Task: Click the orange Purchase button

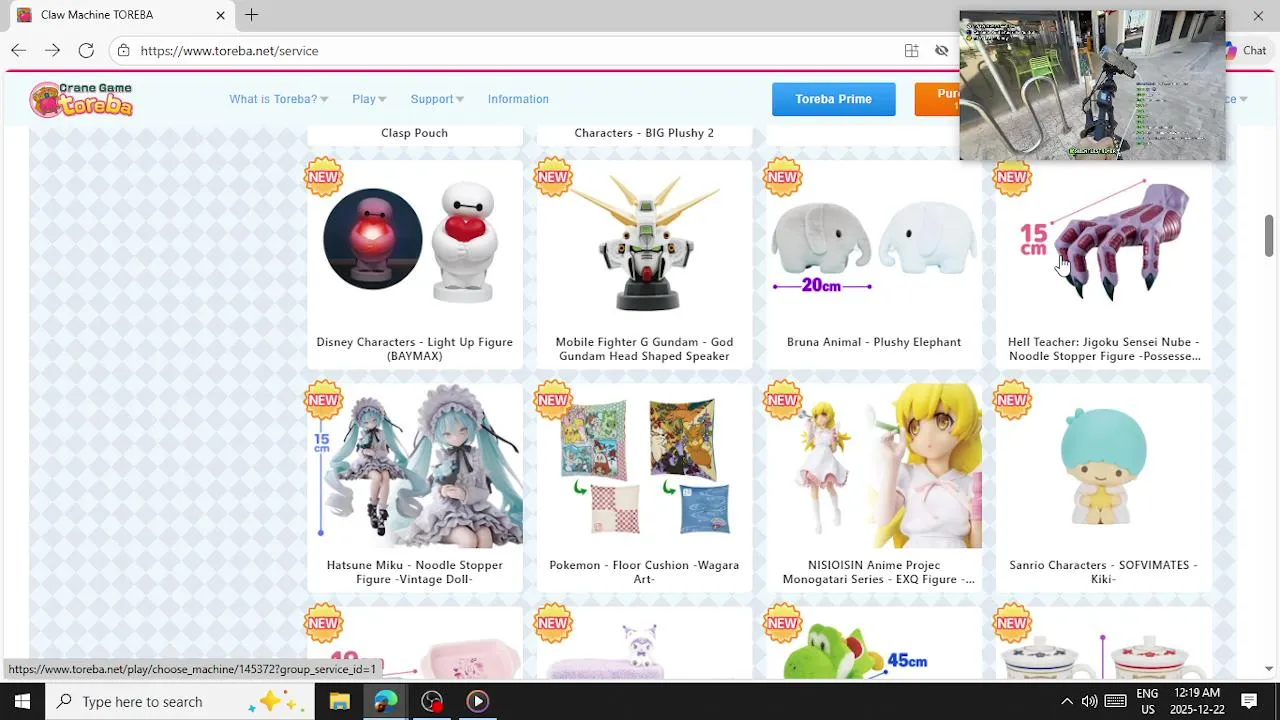Action: (937, 99)
